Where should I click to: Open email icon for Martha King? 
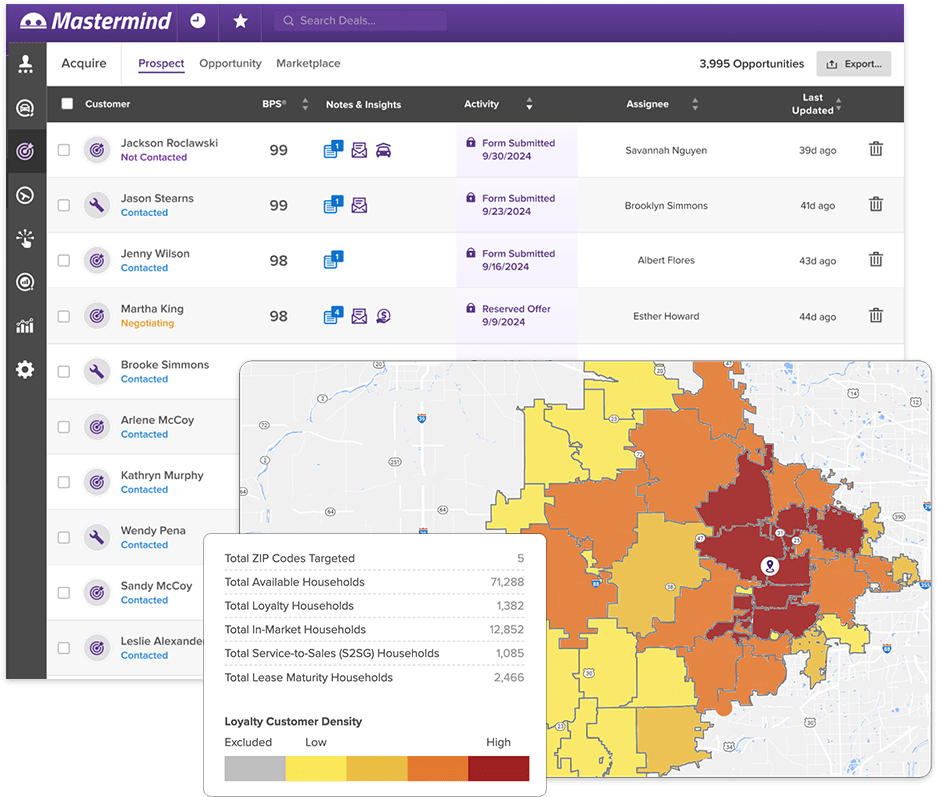[x=359, y=316]
